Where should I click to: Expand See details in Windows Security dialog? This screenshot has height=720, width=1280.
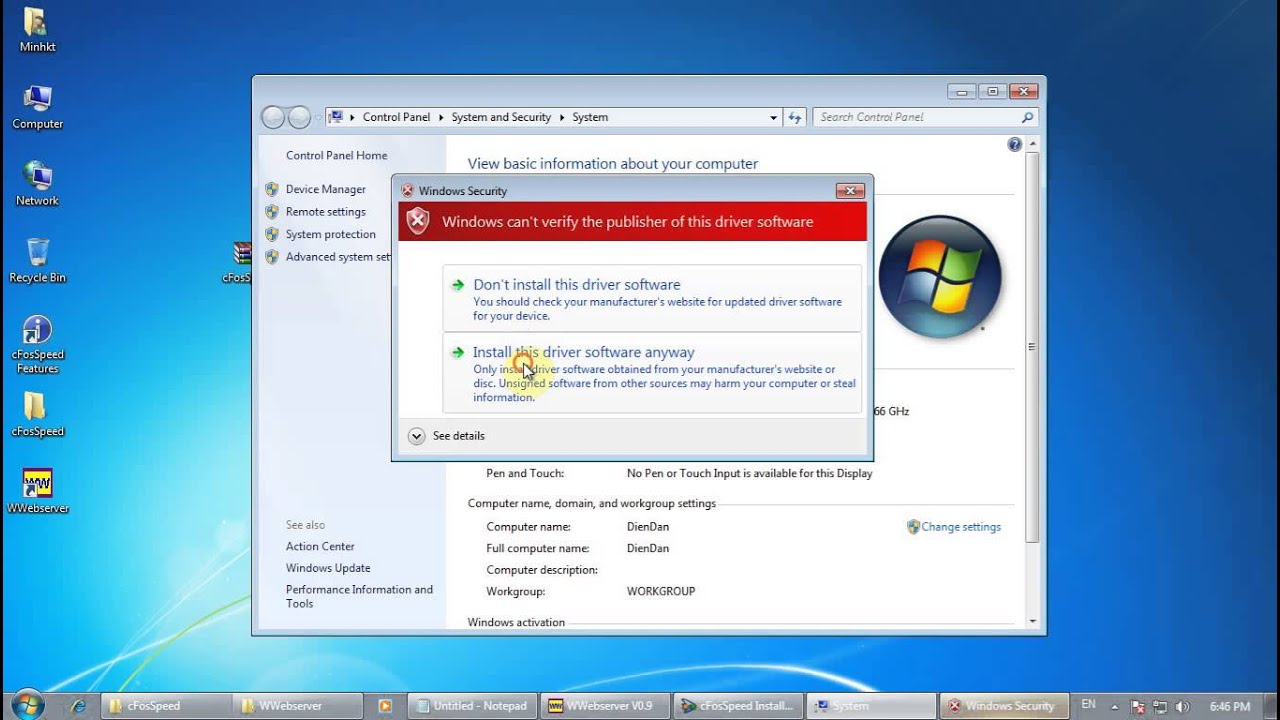tap(446, 436)
